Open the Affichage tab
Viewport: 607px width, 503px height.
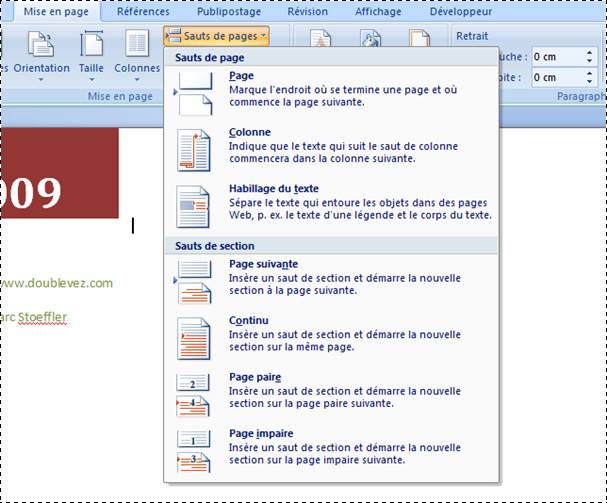coord(378,12)
